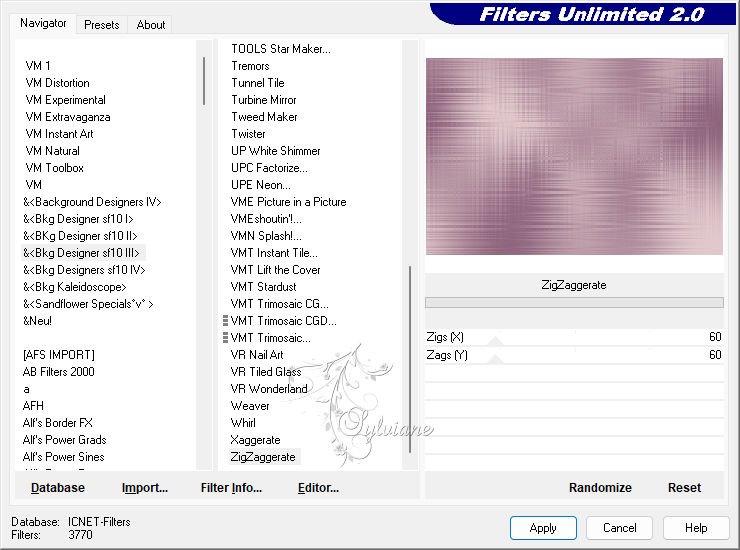Select VM Natural category
This screenshot has height=550, width=740.
point(52,151)
